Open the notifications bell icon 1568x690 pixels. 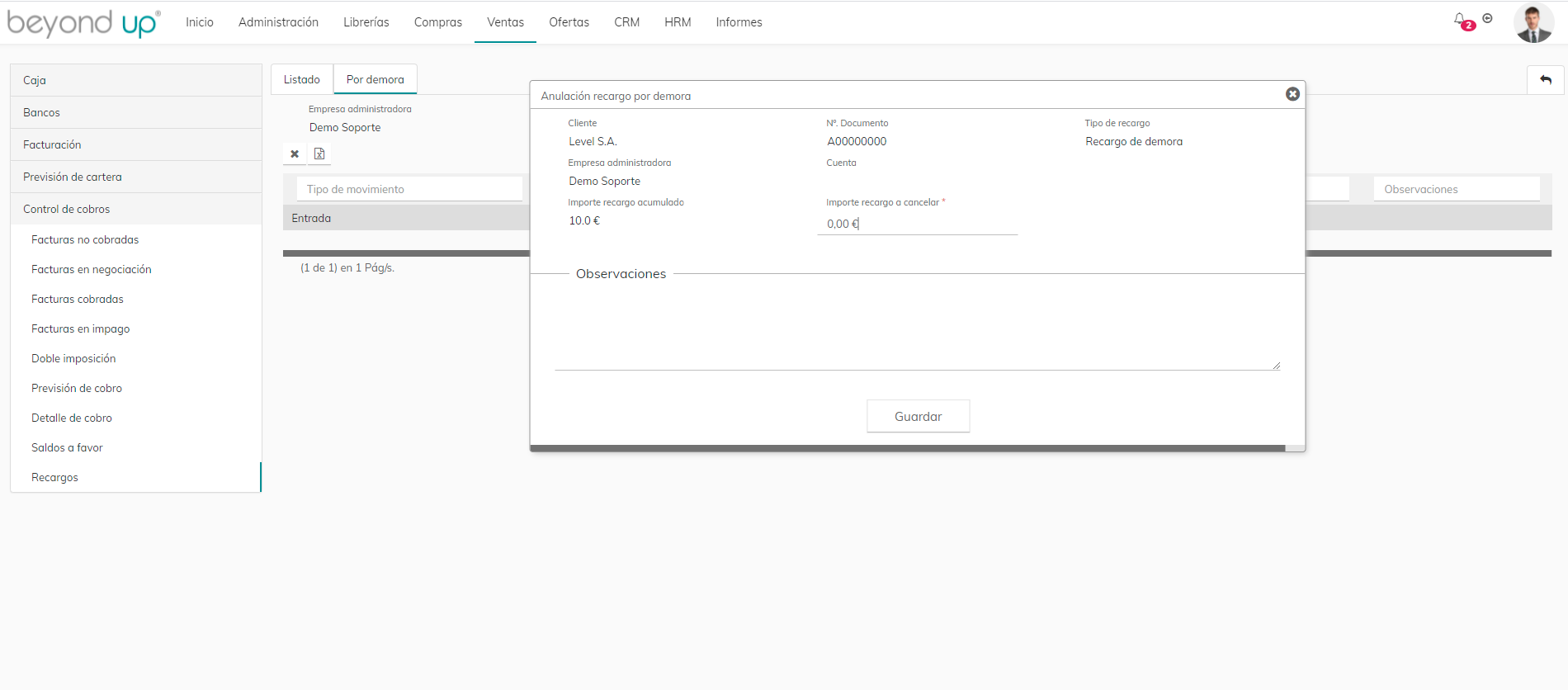coord(1459,19)
